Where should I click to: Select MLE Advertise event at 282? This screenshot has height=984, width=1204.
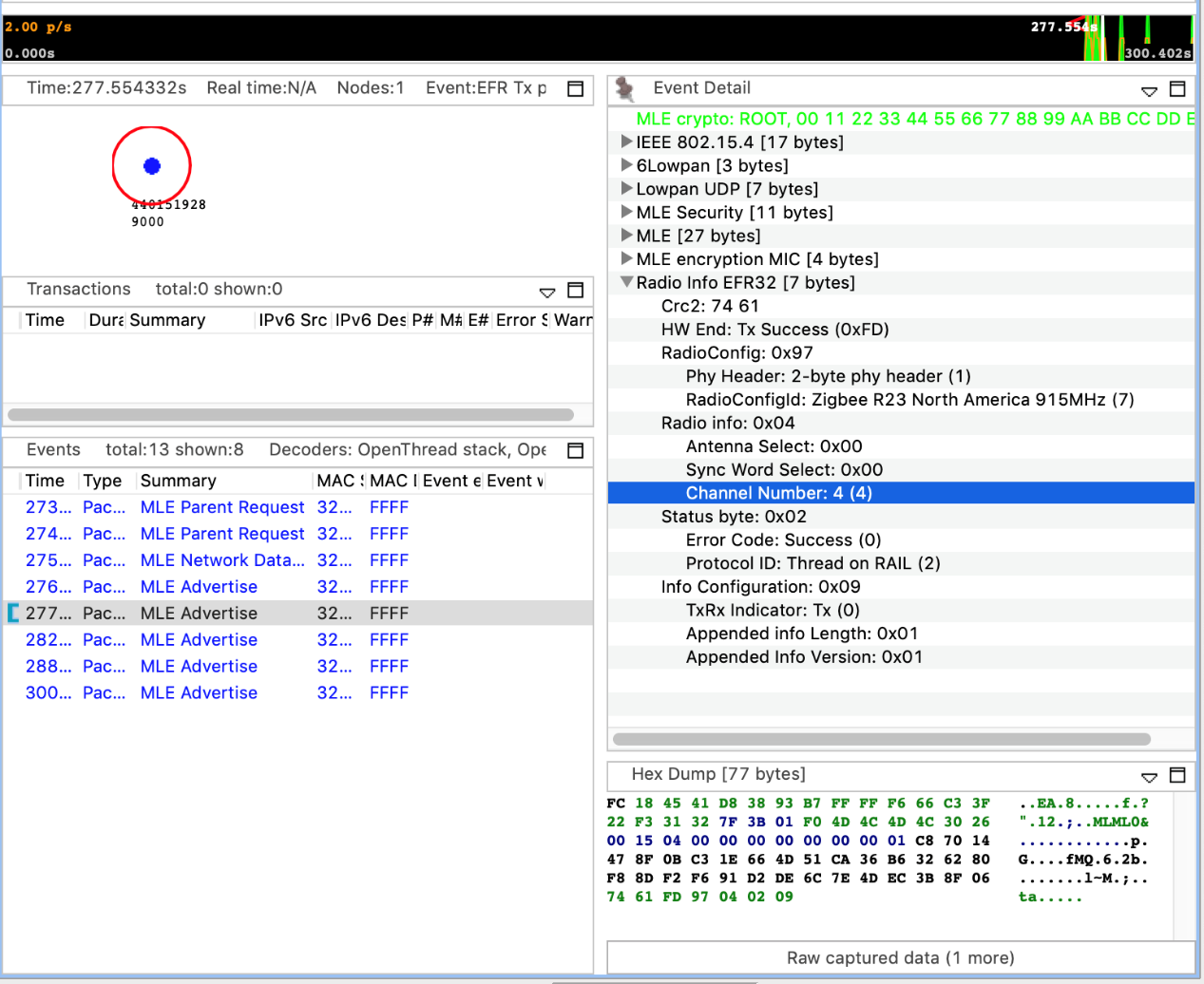point(298,640)
